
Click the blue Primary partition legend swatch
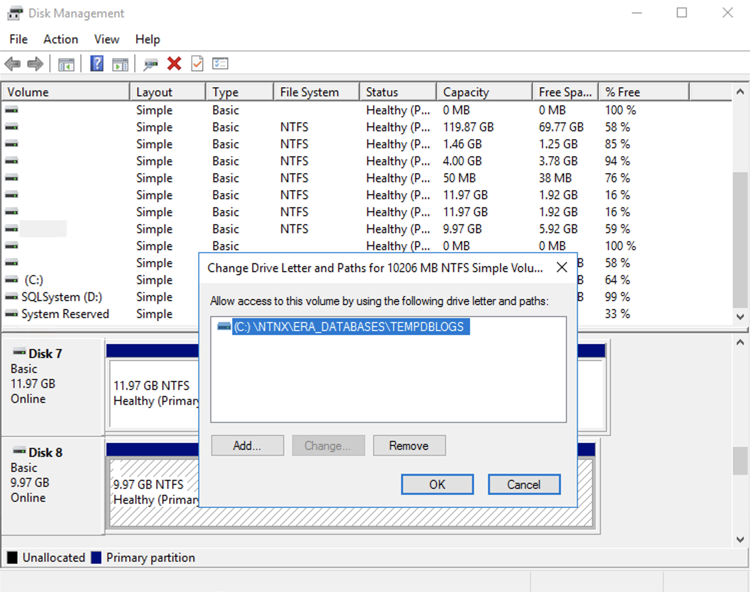tap(96, 558)
